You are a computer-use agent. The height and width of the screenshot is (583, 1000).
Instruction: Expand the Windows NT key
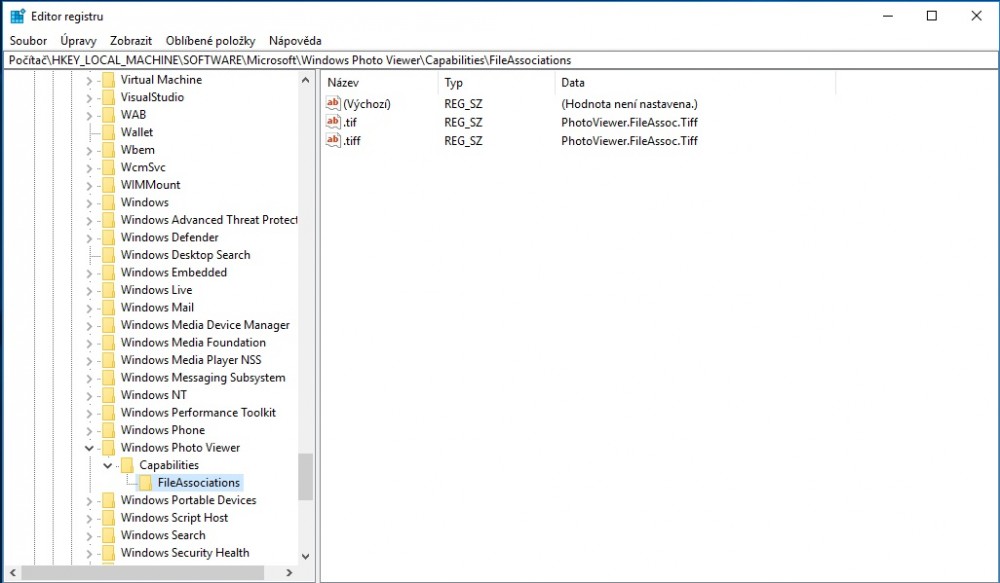click(89, 395)
